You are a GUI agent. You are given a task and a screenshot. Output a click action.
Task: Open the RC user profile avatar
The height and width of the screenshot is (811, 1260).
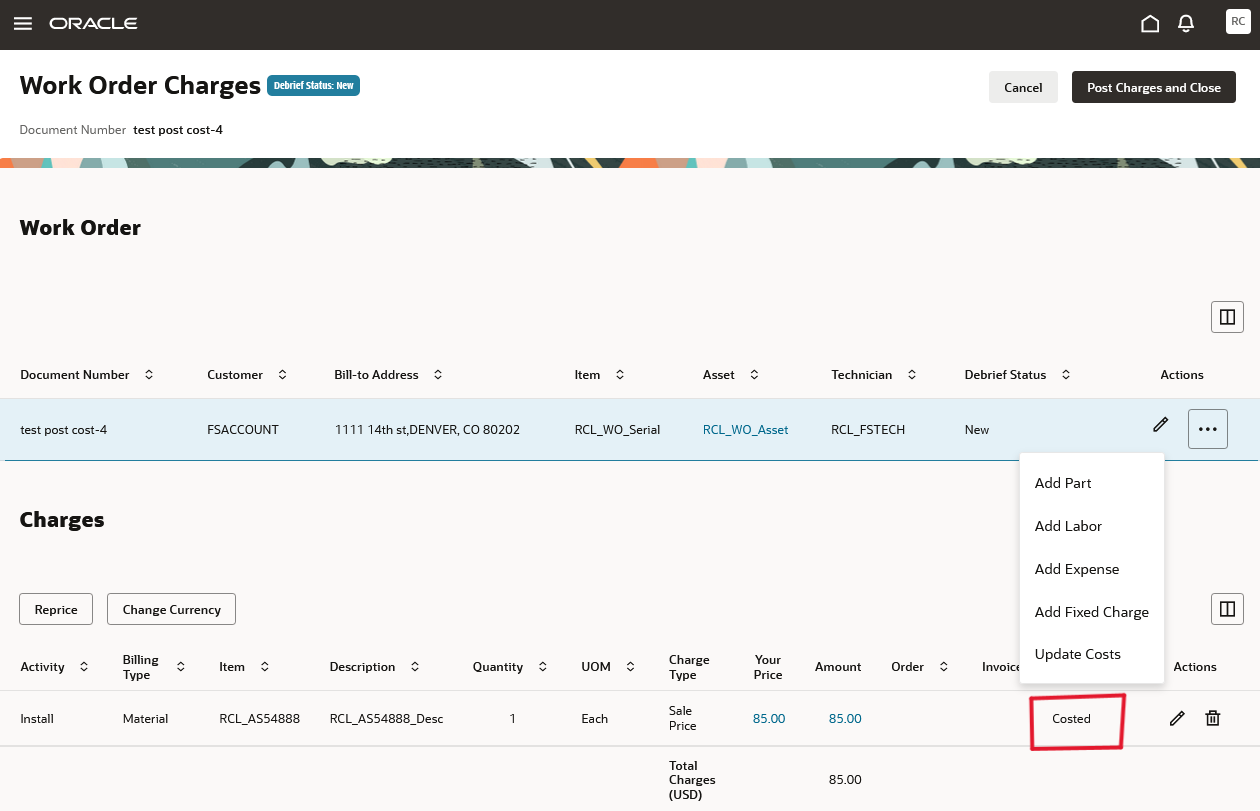click(x=1238, y=21)
